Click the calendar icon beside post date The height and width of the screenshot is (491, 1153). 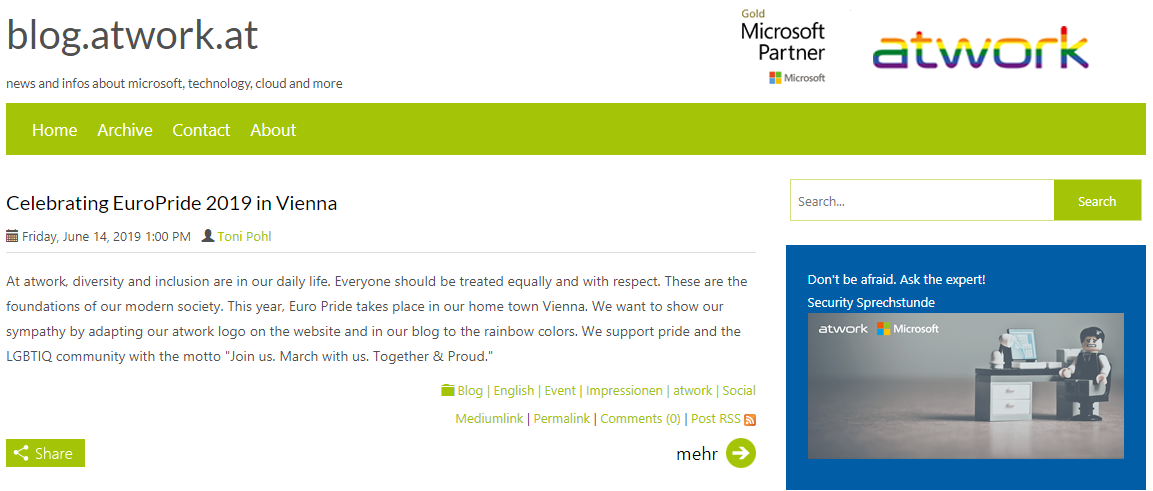pyautogui.click(x=12, y=236)
